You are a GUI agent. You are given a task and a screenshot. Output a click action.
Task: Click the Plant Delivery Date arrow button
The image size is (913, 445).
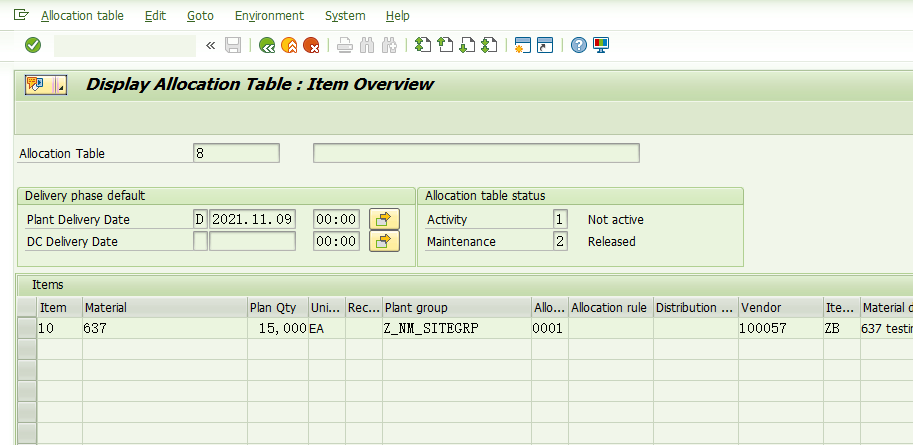(x=384, y=220)
